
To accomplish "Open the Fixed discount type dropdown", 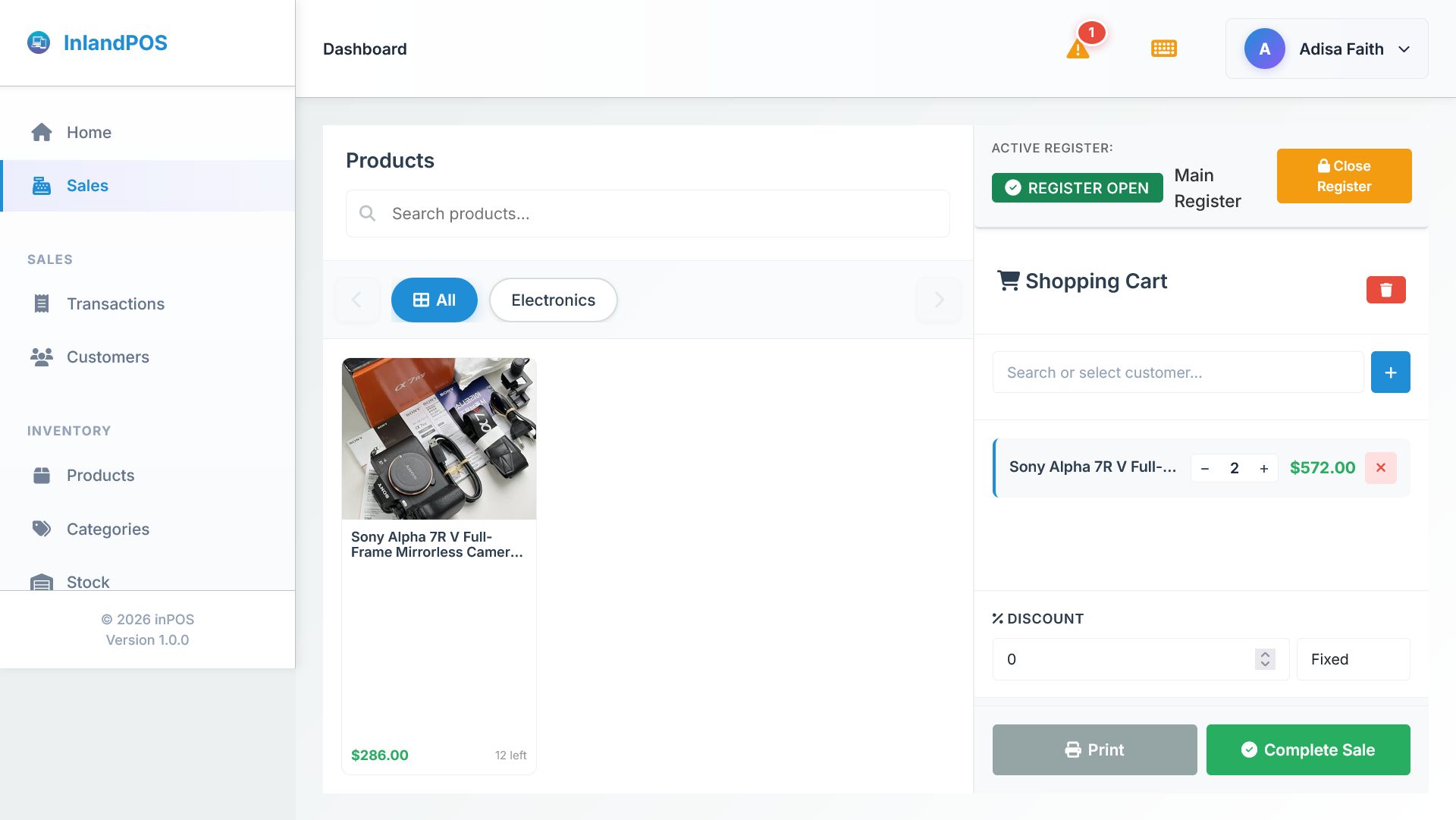I will click(x=1353, y=659).
